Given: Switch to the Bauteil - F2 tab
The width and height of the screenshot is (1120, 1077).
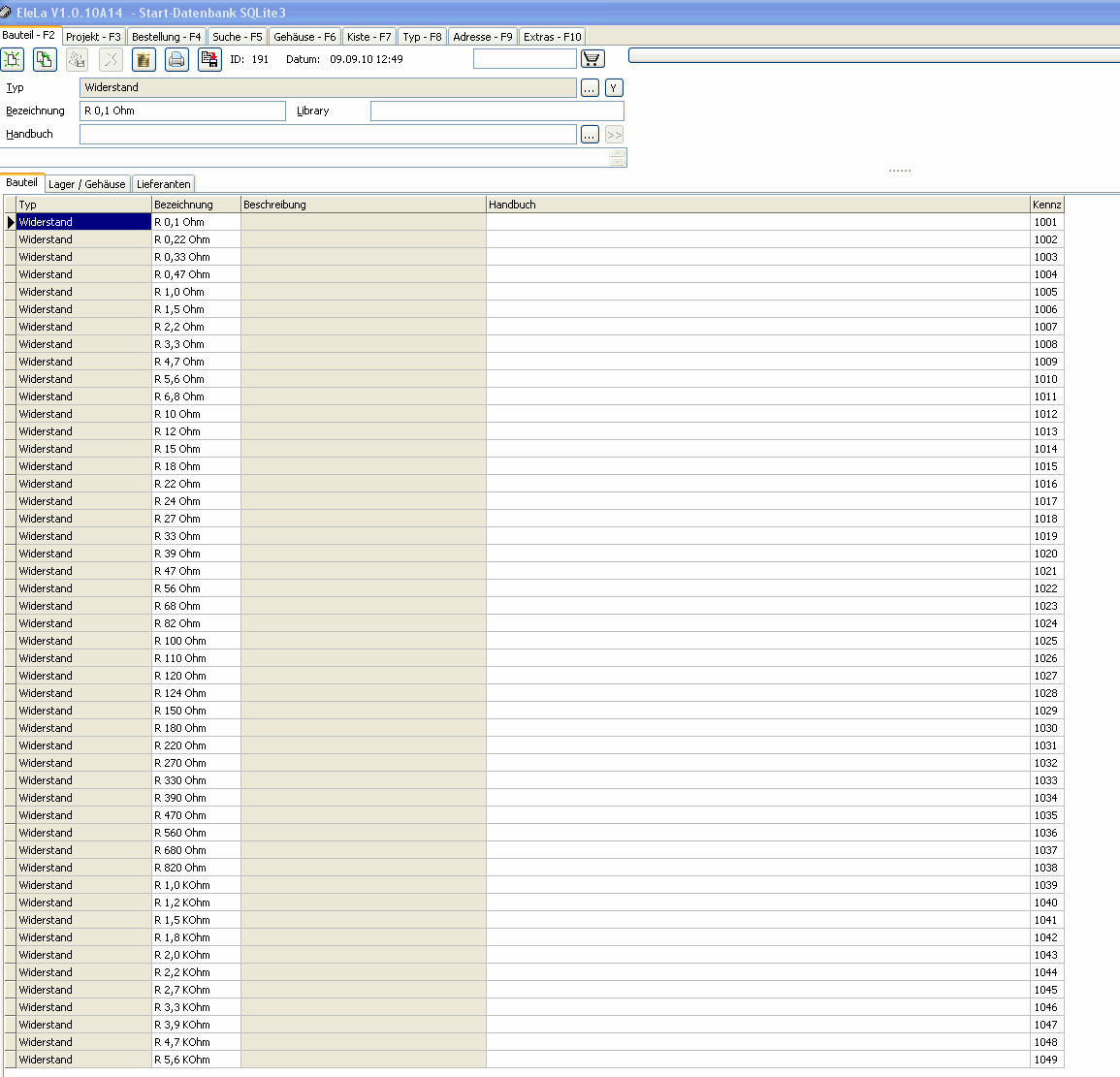Looking at the screenshot, I should tap(28, 35).
